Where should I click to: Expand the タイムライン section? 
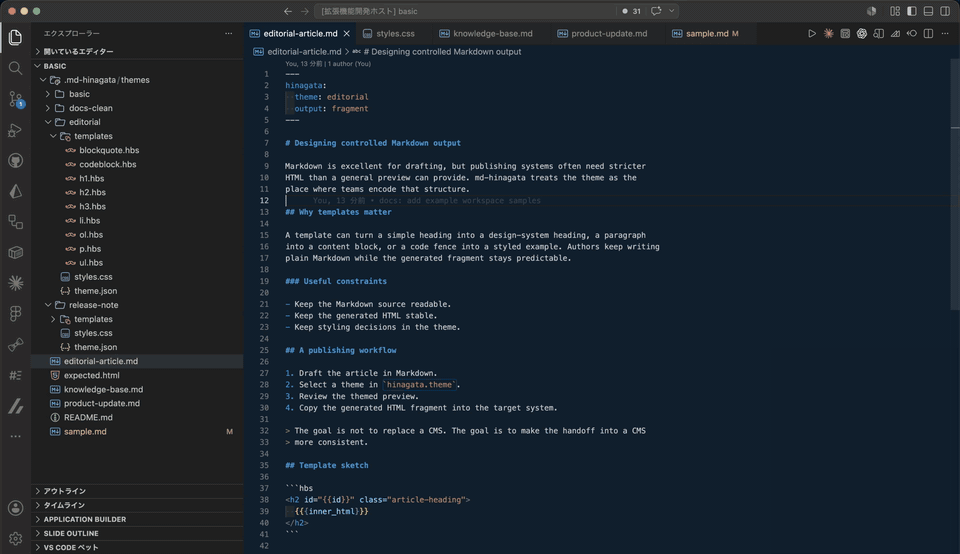click(137, 505)
